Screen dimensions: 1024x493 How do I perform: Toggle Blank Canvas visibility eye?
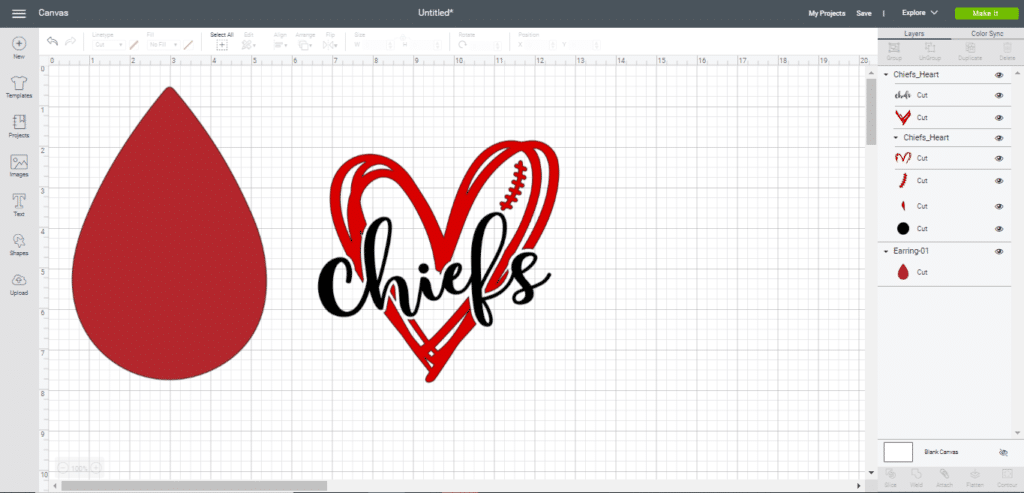click(1004, 452)
